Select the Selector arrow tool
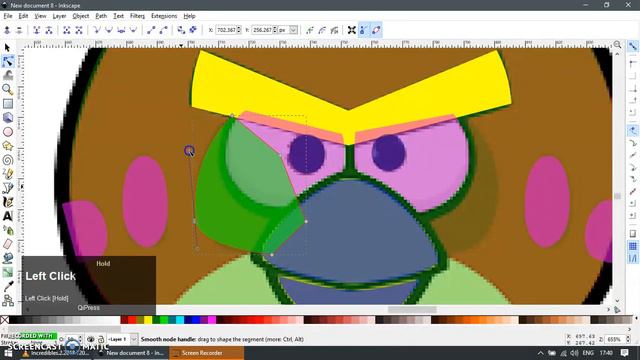This screenshot has height=360, width=640. pos(7,47)
